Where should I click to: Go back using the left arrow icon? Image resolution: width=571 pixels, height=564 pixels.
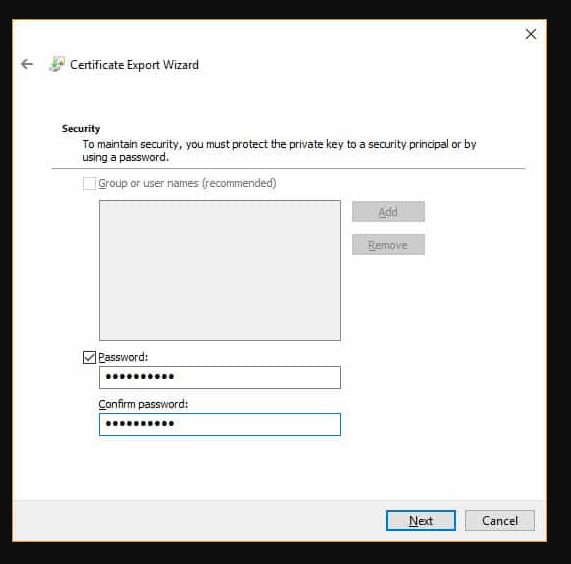[27, 64]
